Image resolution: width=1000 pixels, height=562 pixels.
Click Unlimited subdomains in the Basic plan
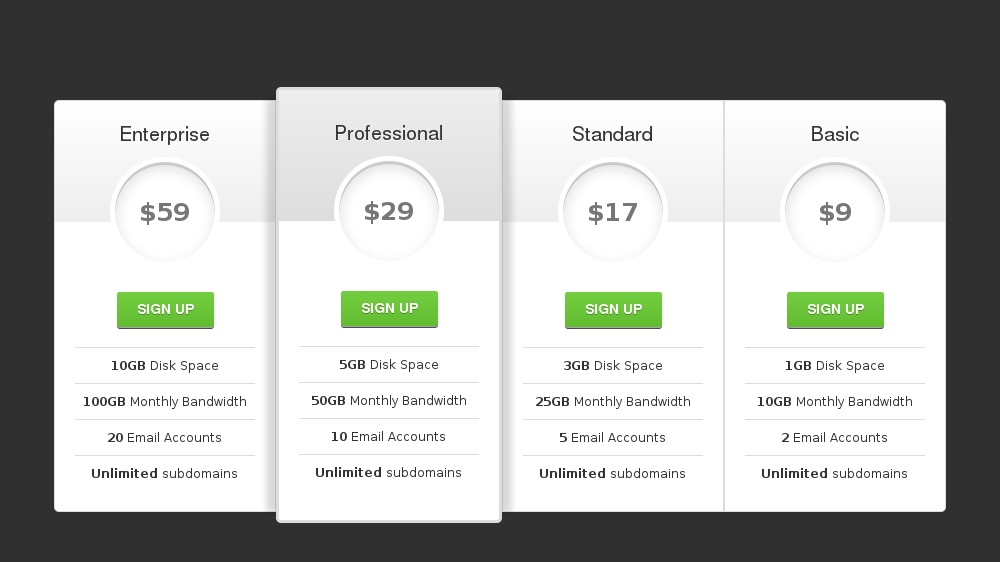(x=835, y=474)
